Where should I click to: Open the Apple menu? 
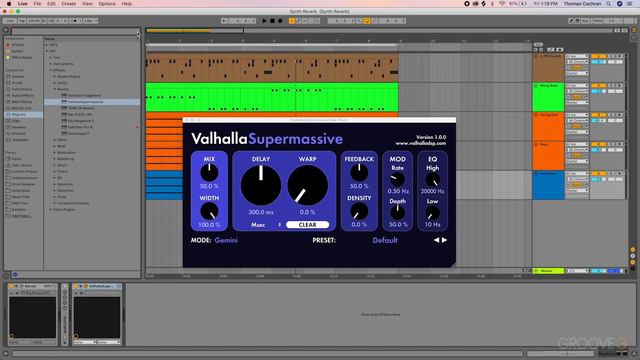[9, 4]
